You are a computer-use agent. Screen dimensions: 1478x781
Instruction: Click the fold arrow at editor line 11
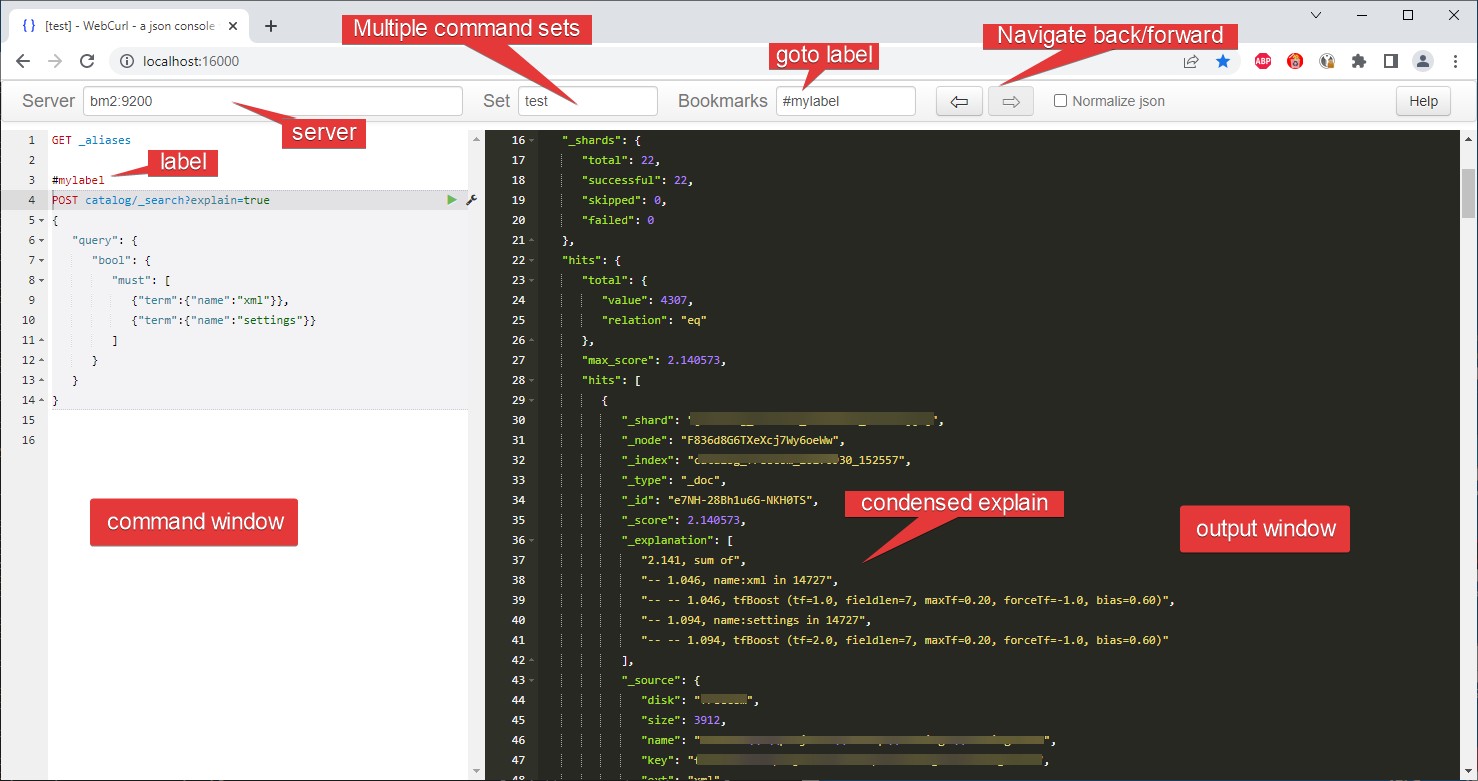coord(42,340)
